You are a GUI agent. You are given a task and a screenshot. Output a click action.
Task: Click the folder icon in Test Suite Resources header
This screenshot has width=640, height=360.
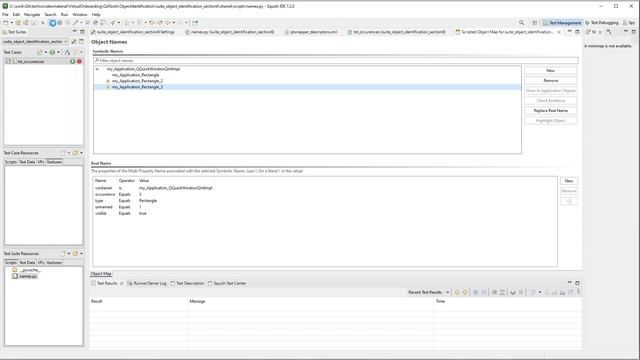pyautogui.click(x=75, y=254)
